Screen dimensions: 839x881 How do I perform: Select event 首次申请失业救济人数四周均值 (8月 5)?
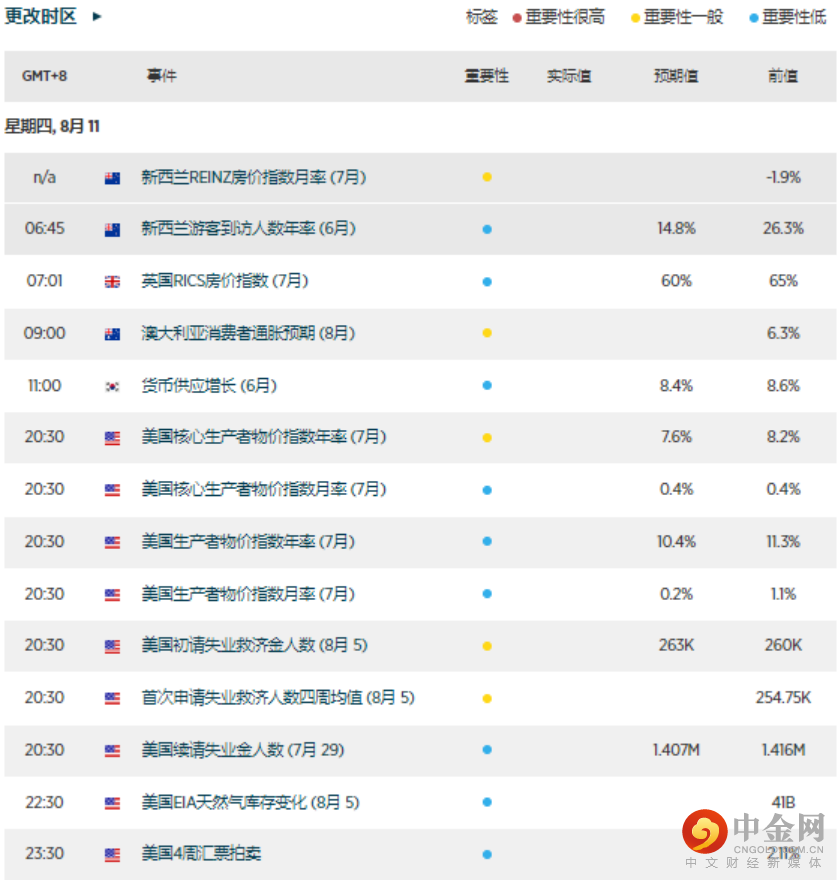tap(278, 698)
